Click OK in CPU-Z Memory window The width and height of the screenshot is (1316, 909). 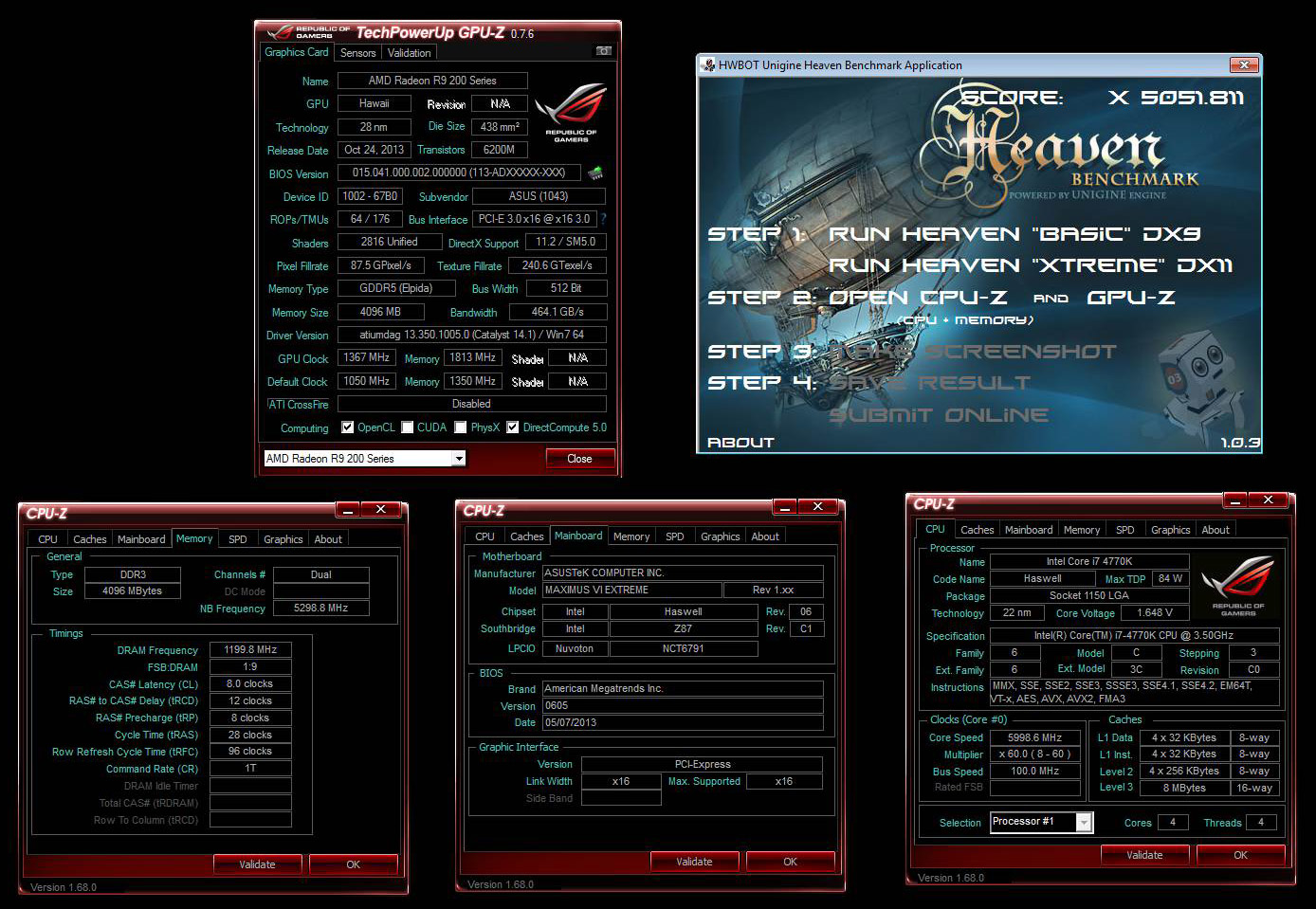pyautogui.click(x=354, y=864)
